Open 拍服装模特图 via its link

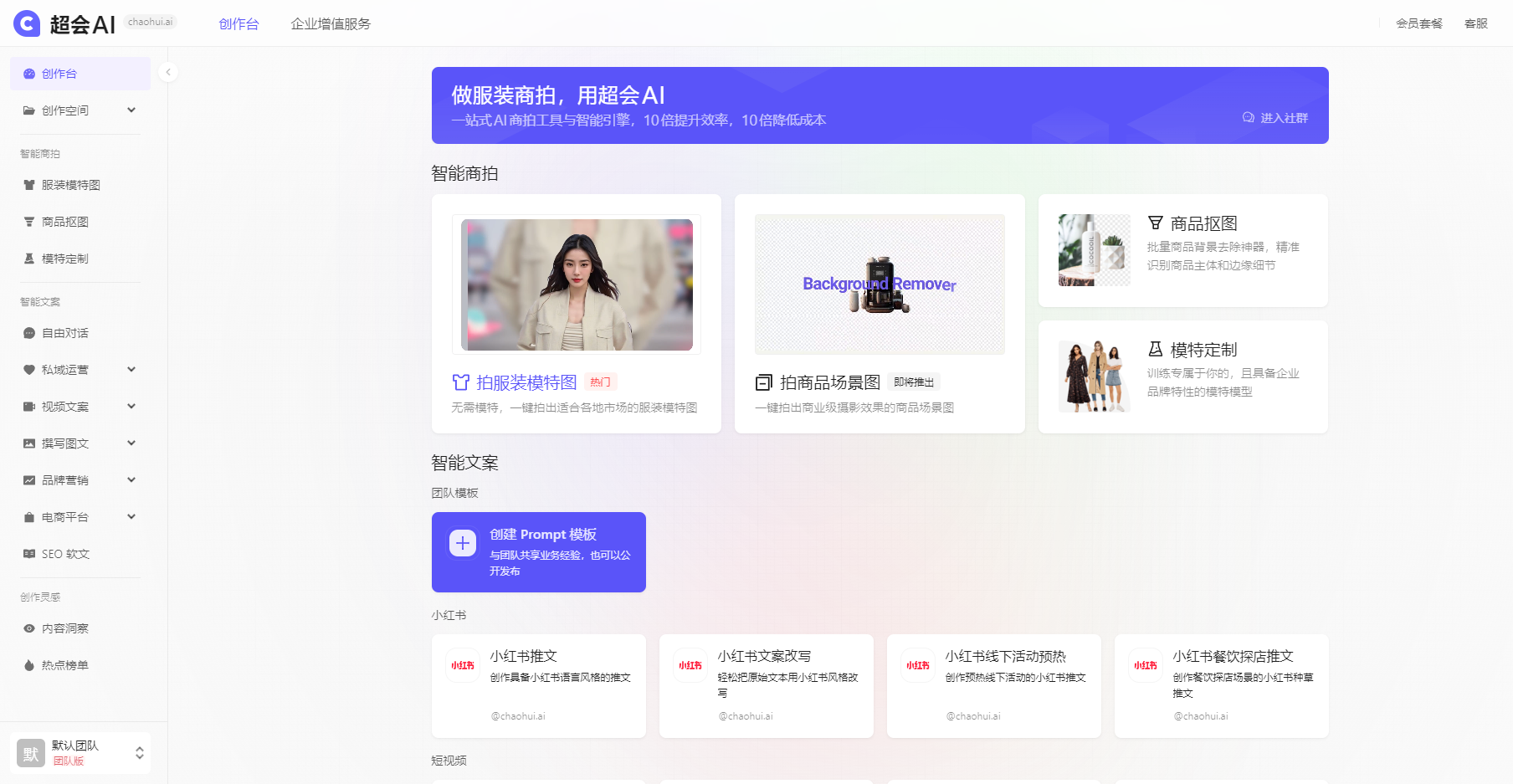point(514,382)
